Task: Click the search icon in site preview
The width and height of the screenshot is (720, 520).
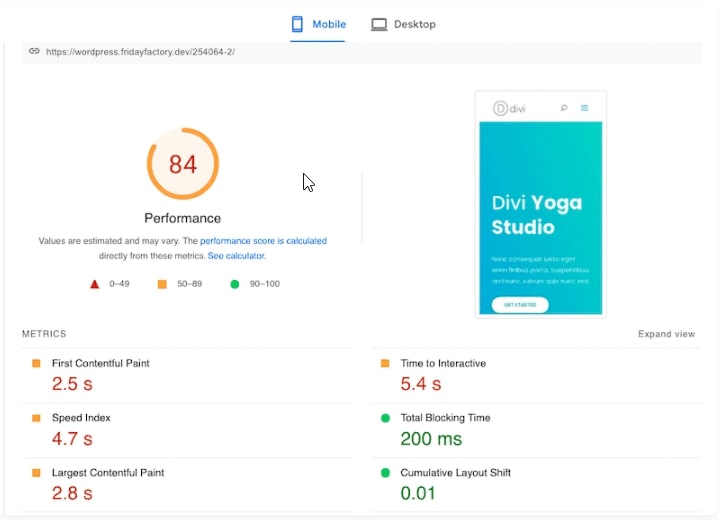Action: [564, 108]
